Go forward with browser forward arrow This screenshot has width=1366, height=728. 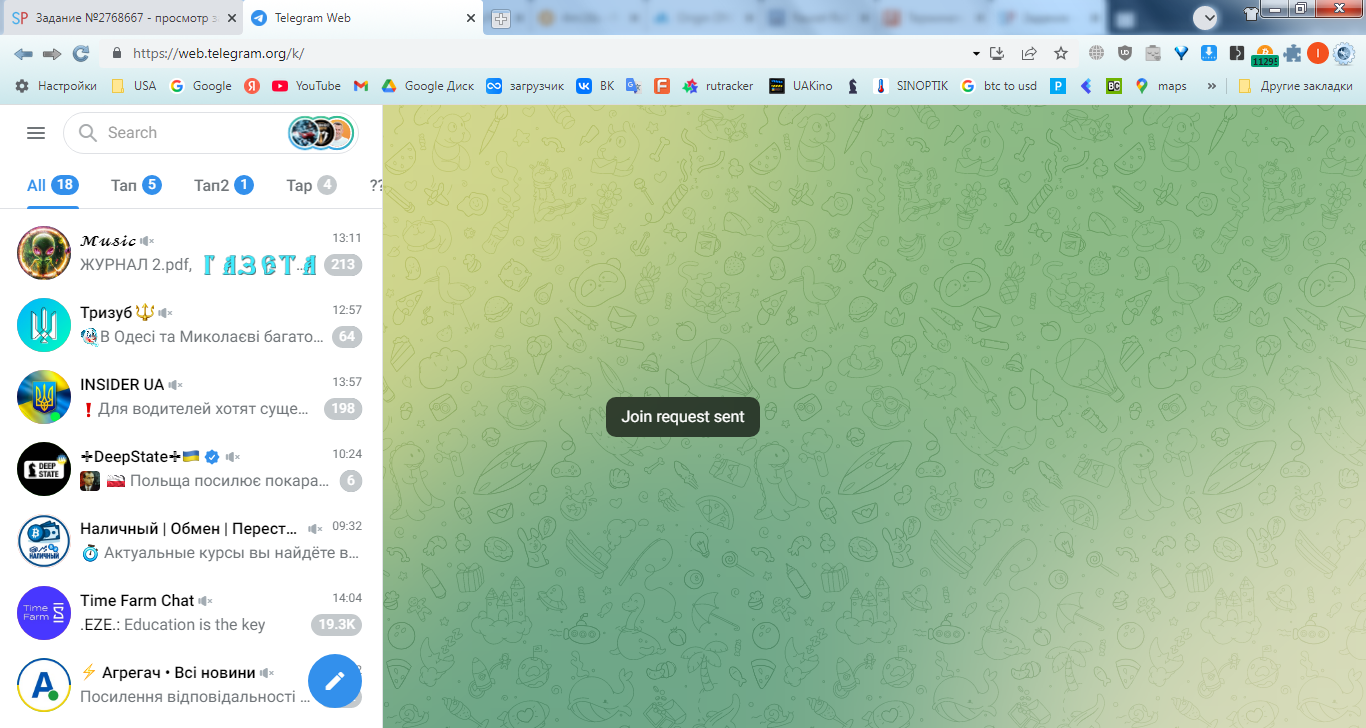tap(52, 54)
